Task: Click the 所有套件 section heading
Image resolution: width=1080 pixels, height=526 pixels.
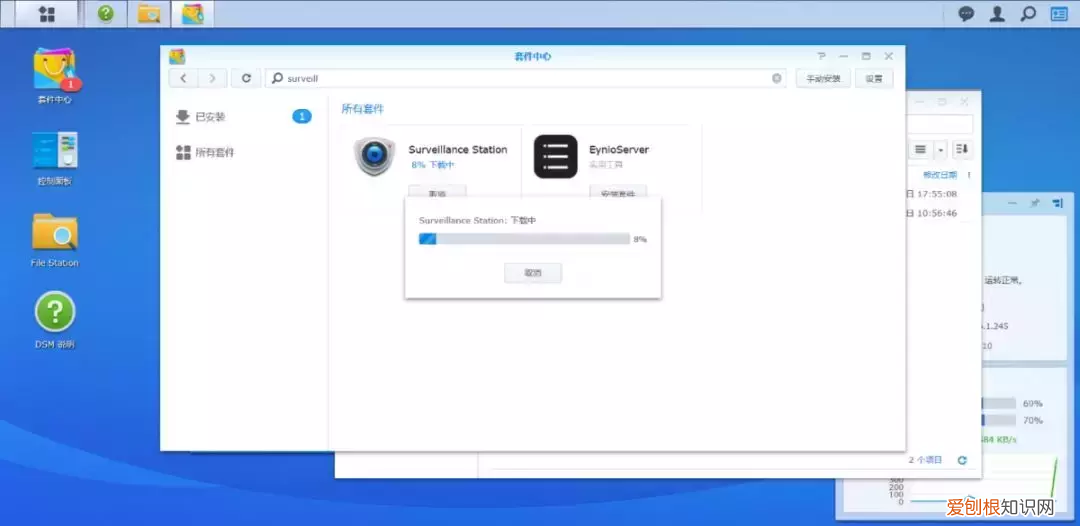Action: click(362, 109)
